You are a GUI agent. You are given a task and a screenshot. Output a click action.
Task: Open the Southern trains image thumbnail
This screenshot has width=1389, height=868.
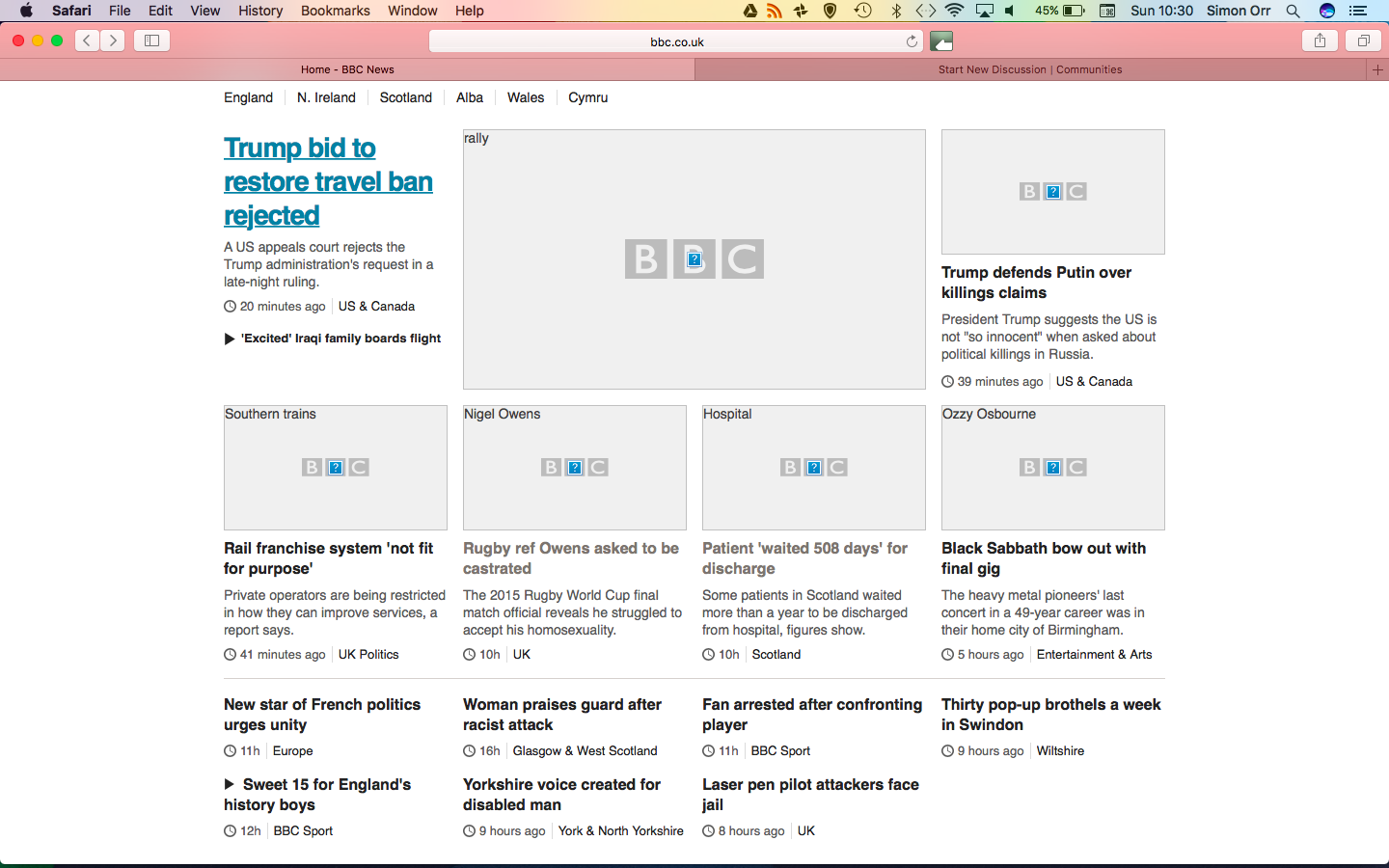tap(336, 468)
